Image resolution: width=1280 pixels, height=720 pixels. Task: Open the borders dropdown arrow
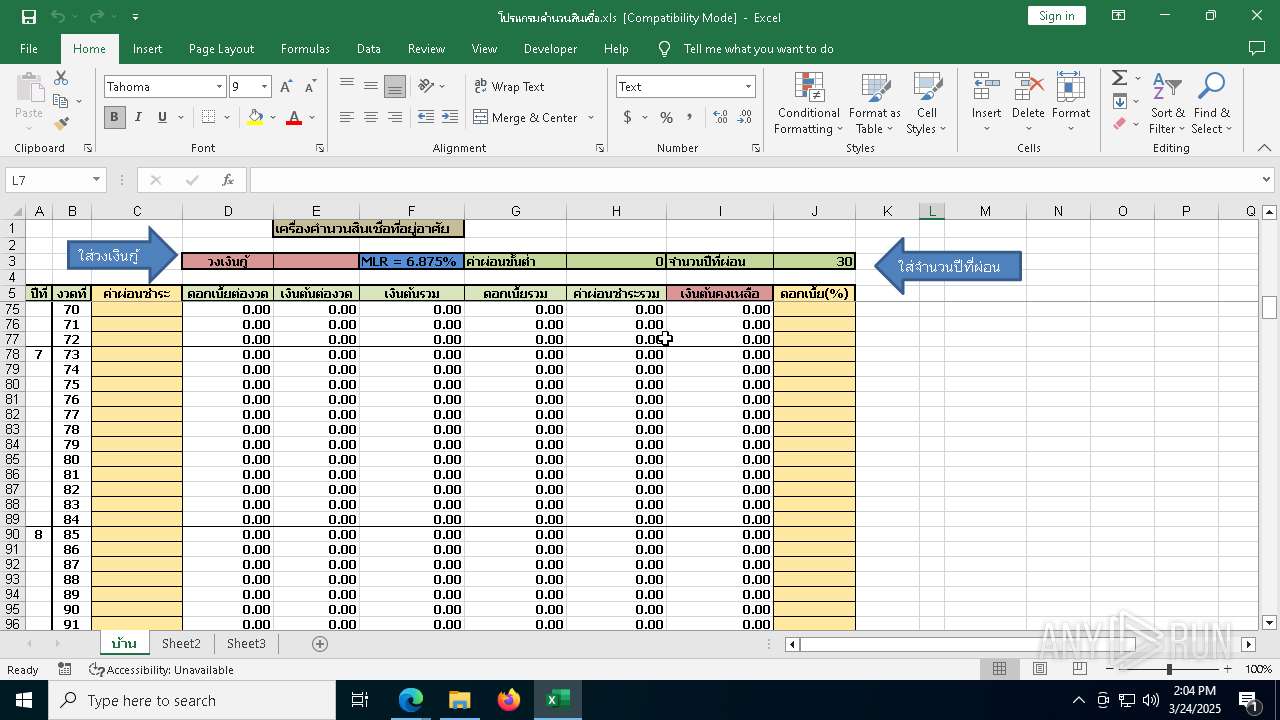pos(227,117)
